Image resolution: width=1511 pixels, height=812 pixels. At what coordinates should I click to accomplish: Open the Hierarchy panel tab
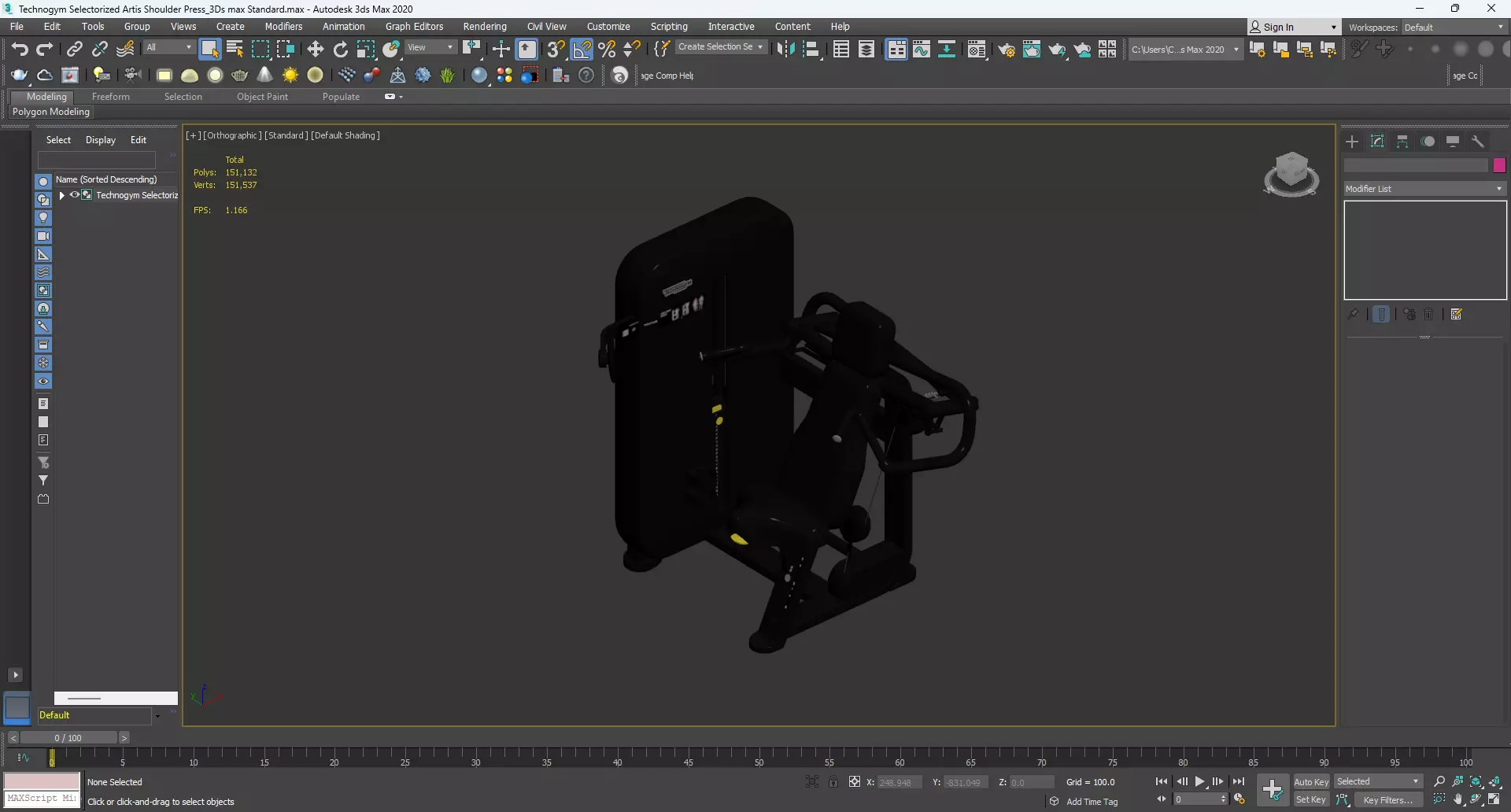click(1402, 142)
